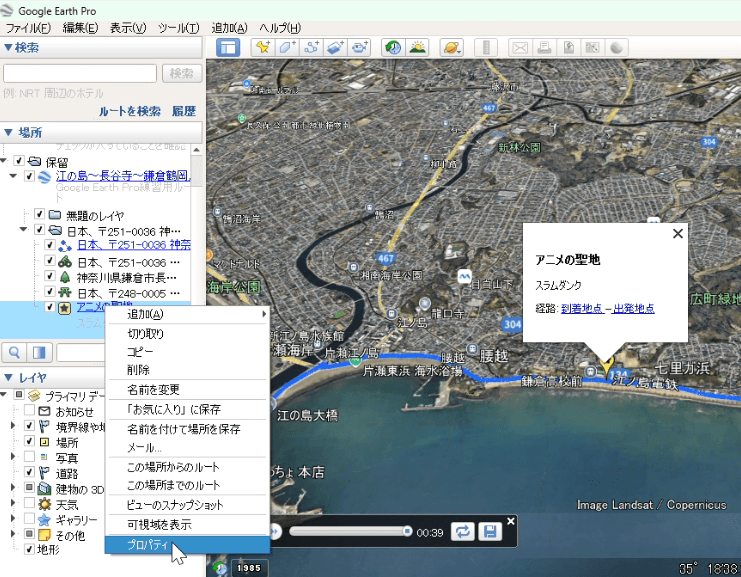Click the Add Placemark pushpin icon
This screenshot has width=741, height=577.
coord(263,47)
